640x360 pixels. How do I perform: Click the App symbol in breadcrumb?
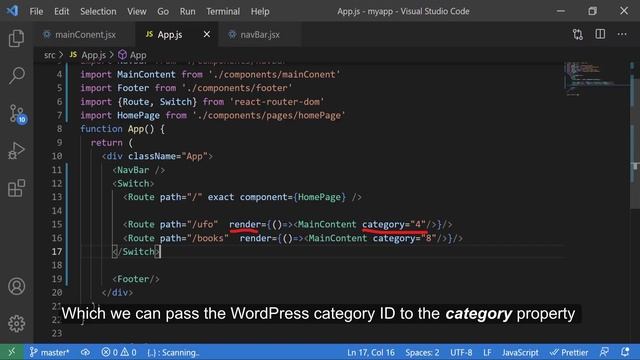point(132,55)
